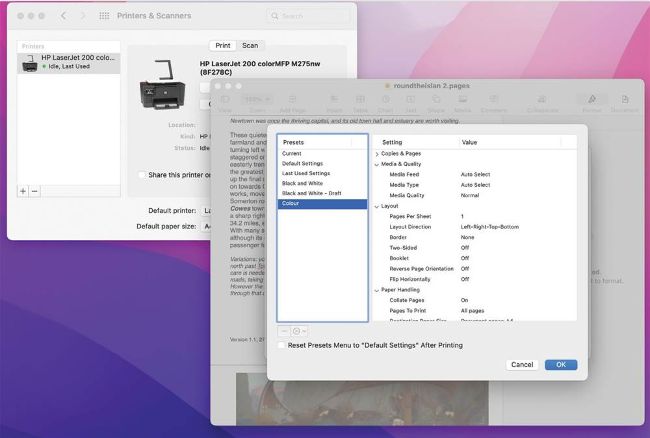Click the Document icon in Pages toolbar
Screen dimensions: 650x438
coord(627,99)
